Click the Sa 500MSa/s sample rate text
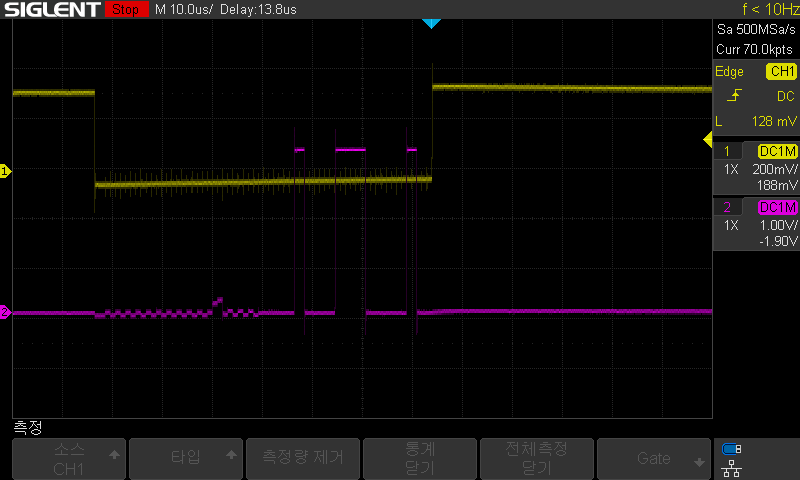The image size is (800, 480). coord(756,30)
